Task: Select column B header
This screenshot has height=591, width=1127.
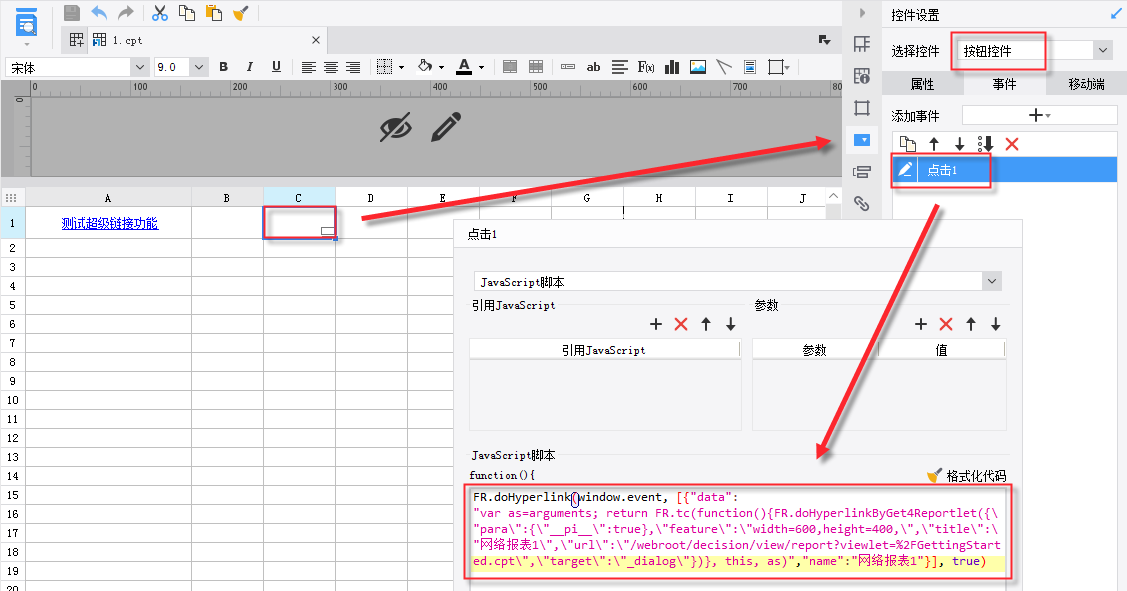Action: pos(226,198)
